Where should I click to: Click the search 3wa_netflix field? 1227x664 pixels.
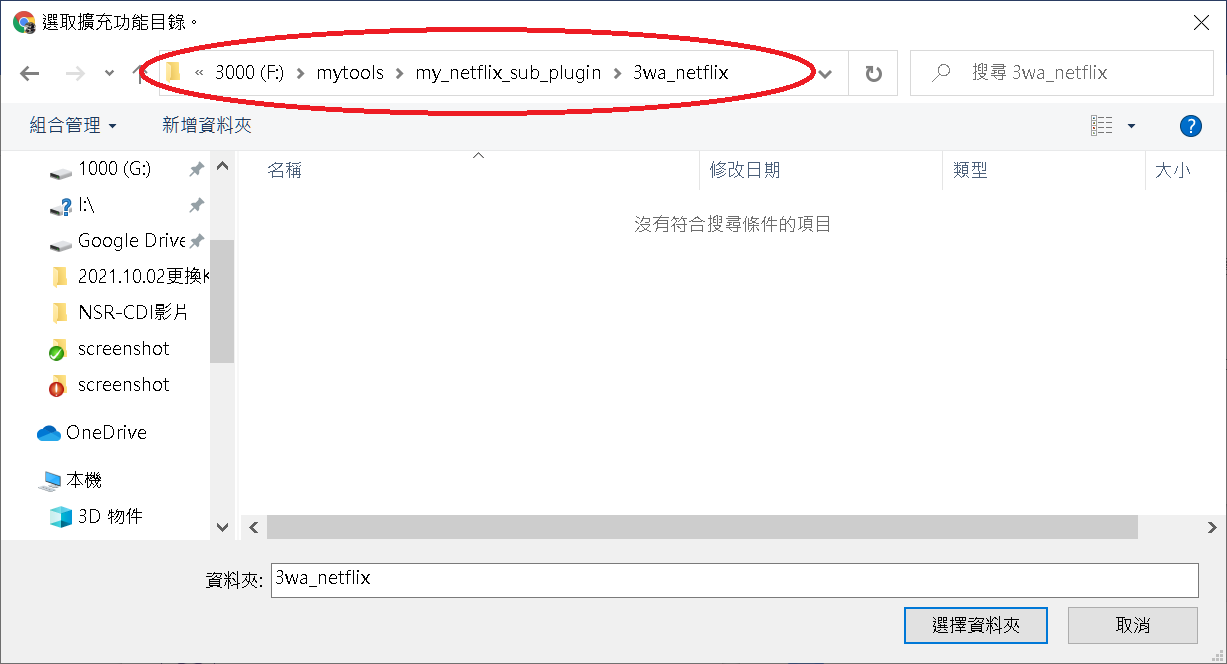click(1061, 73)
